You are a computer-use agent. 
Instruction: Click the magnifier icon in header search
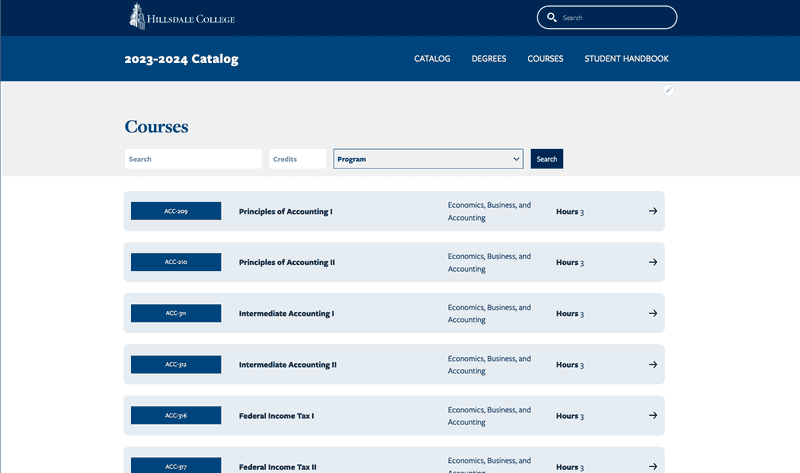(552, 17)
